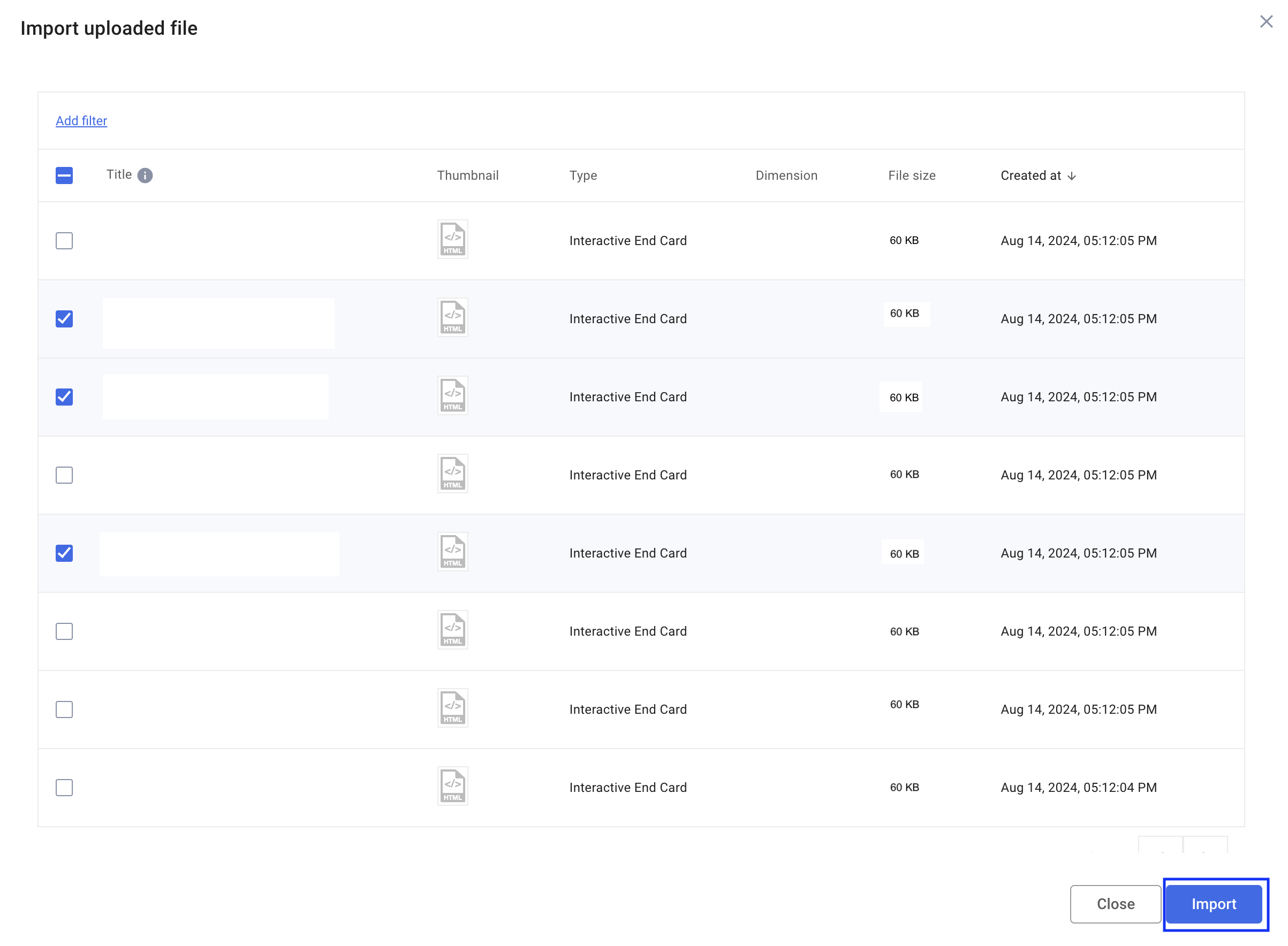
Task: Toggle sorting with the Created at arrow
Action: click(x=1072, y=175)
